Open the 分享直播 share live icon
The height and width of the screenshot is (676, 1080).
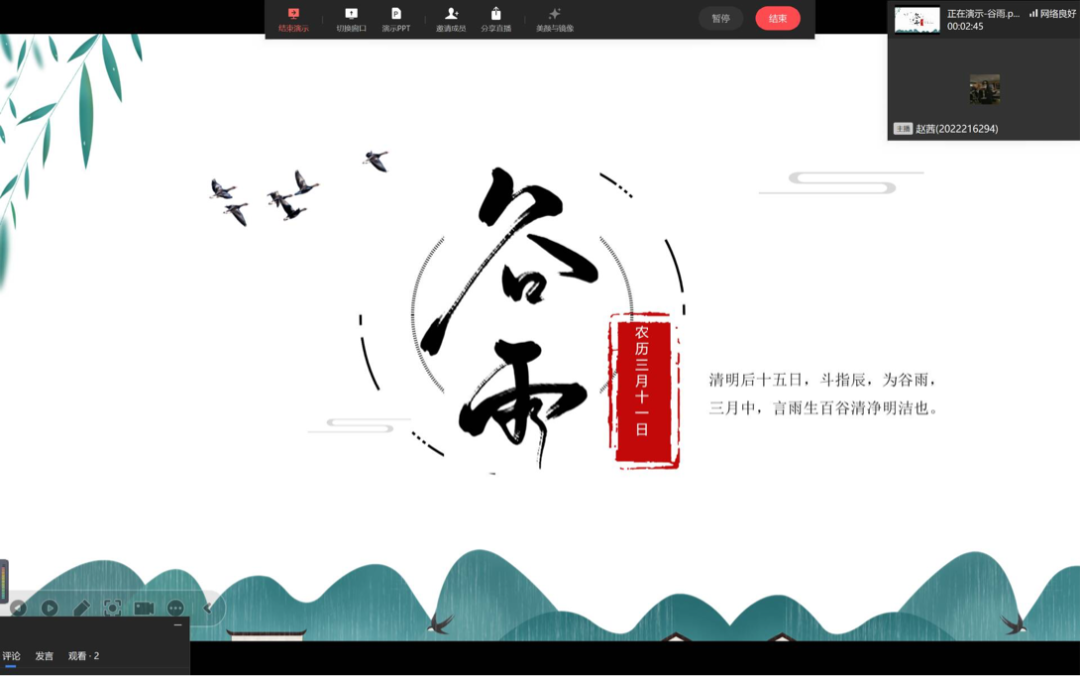tap(496, 19)
